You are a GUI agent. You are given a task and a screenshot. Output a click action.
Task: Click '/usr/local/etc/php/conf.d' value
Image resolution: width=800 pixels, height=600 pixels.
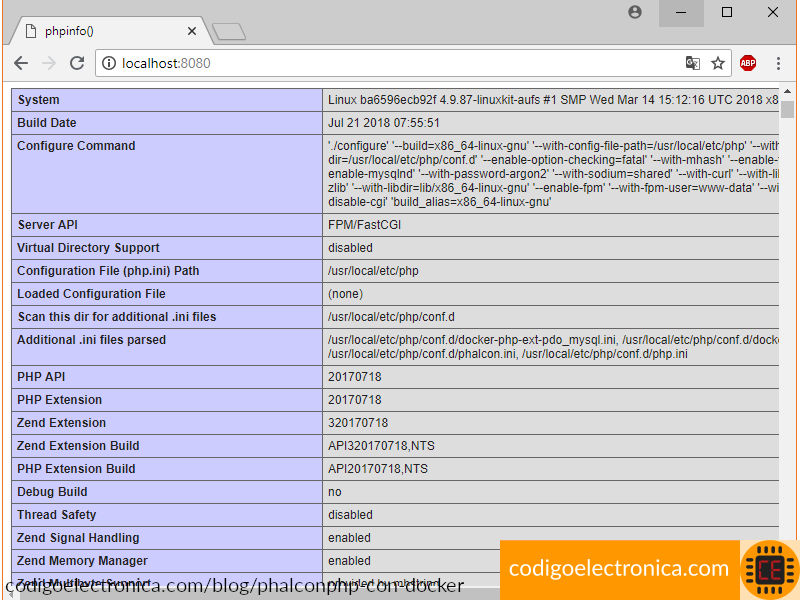tap(391, 317)
